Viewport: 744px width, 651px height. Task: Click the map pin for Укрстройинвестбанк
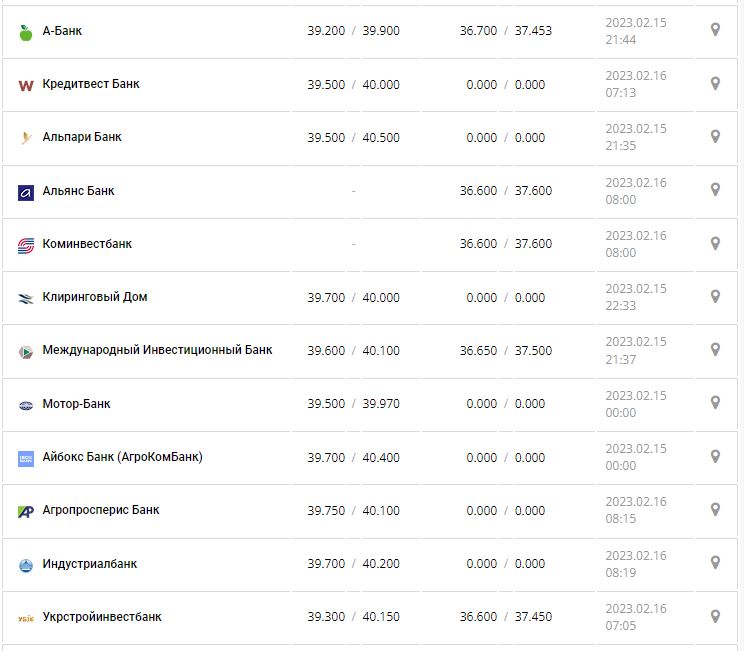(x=715, y=616)
